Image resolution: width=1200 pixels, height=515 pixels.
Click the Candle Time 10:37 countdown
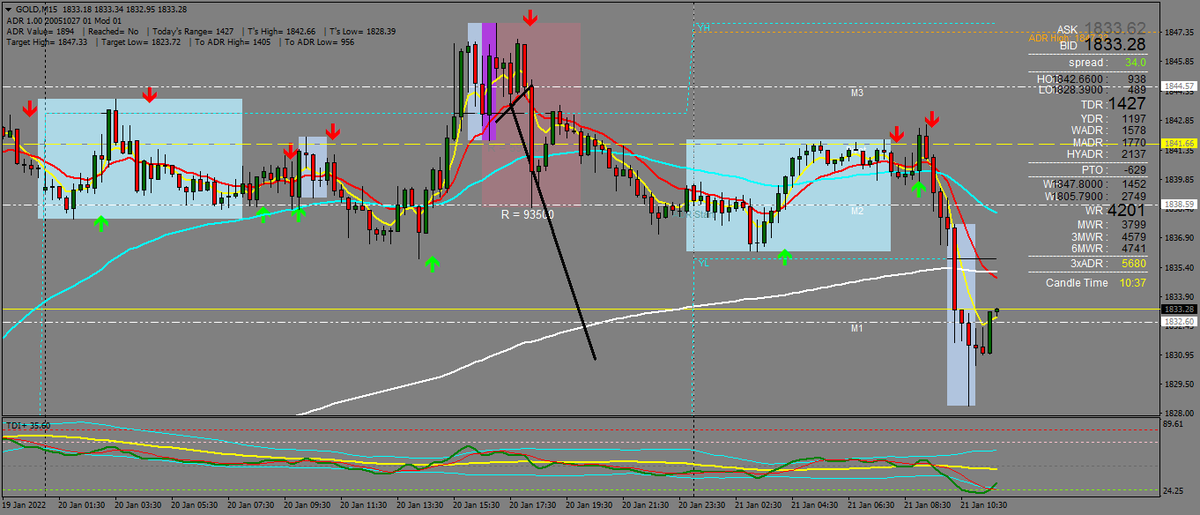1132,283
